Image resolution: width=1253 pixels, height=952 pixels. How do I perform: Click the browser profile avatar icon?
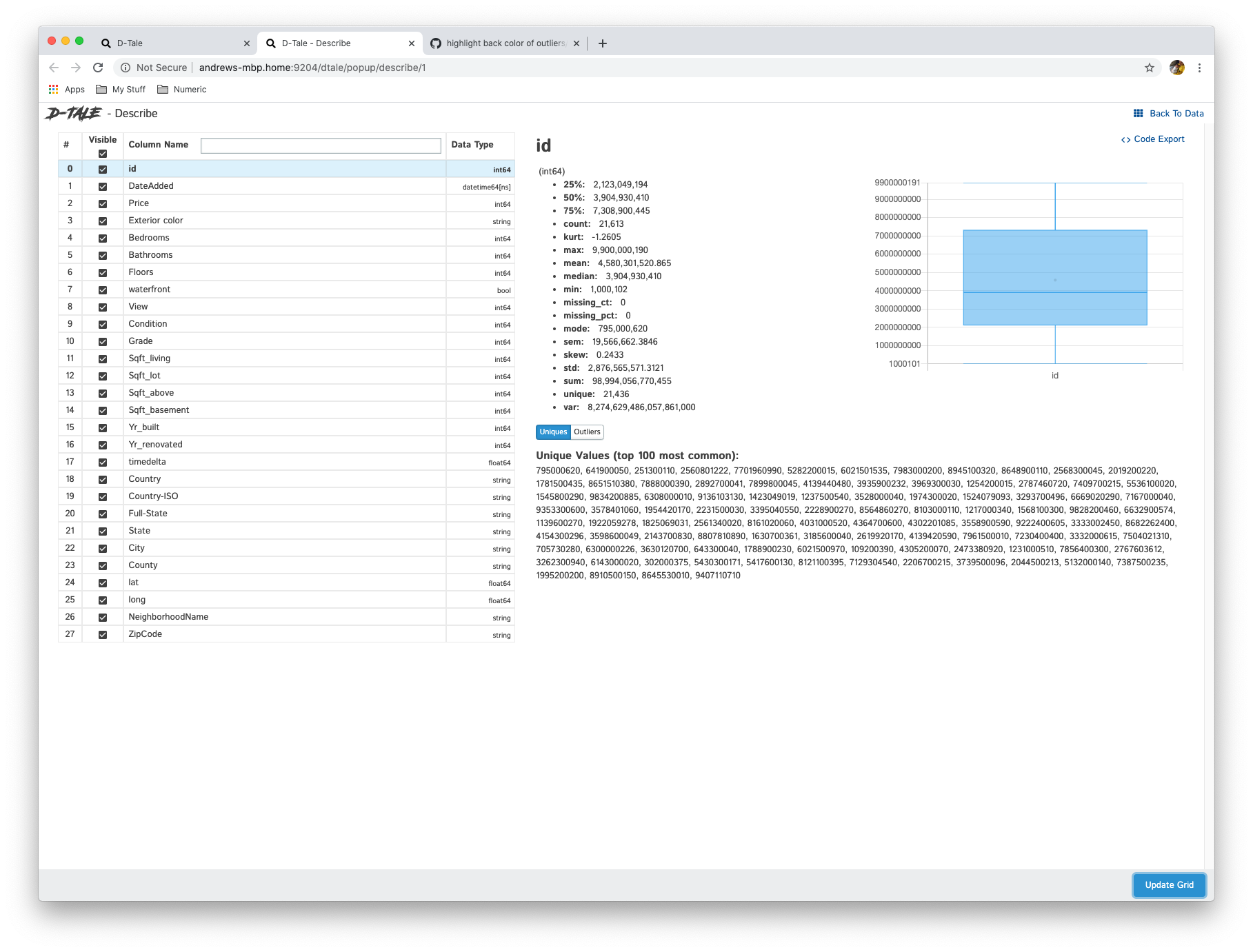click(1176, 68)
